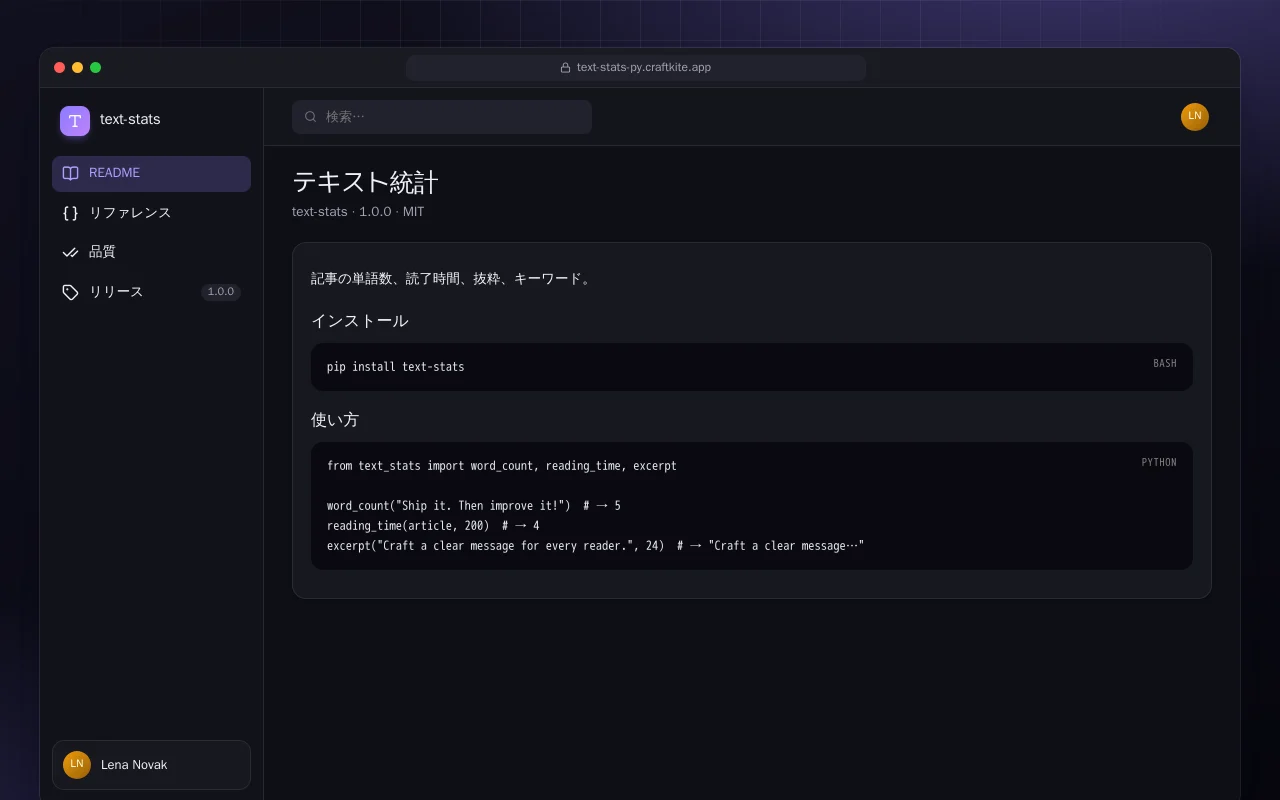Click the 品質 double-check icon
This screenshot has width=1280, height=800.
click(x=70, y=252)
